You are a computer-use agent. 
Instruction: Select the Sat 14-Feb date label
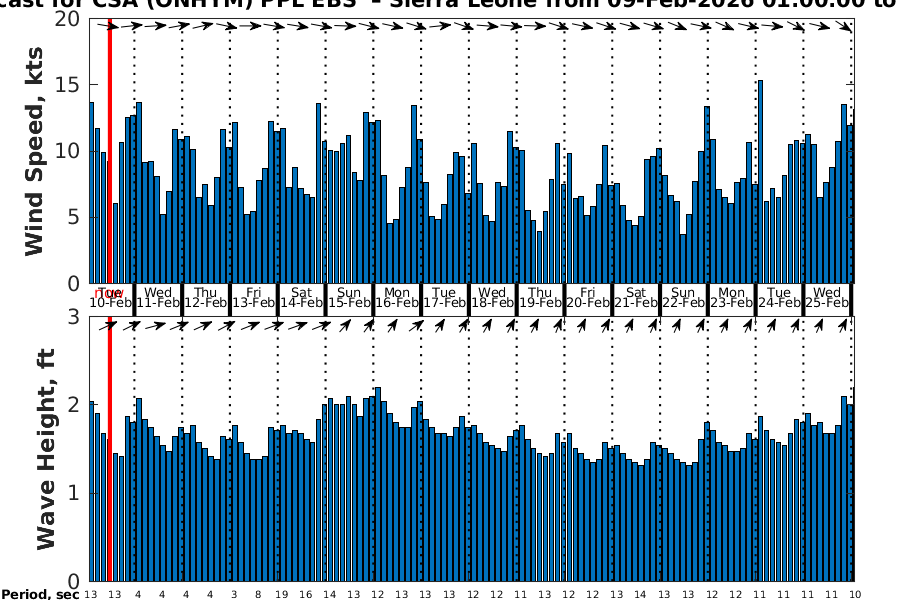coord(301,297)
